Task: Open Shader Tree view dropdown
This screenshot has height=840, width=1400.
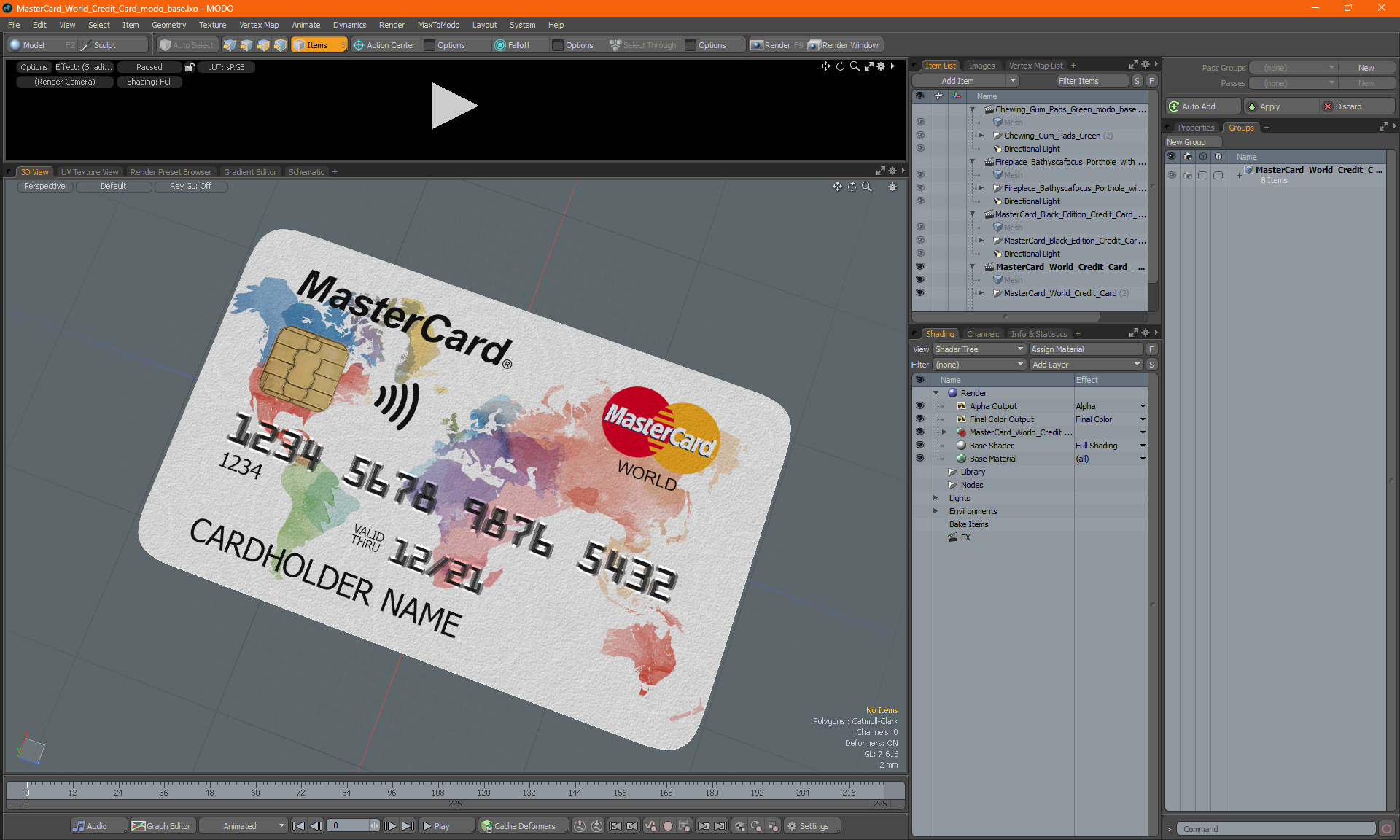Action: 979,349
